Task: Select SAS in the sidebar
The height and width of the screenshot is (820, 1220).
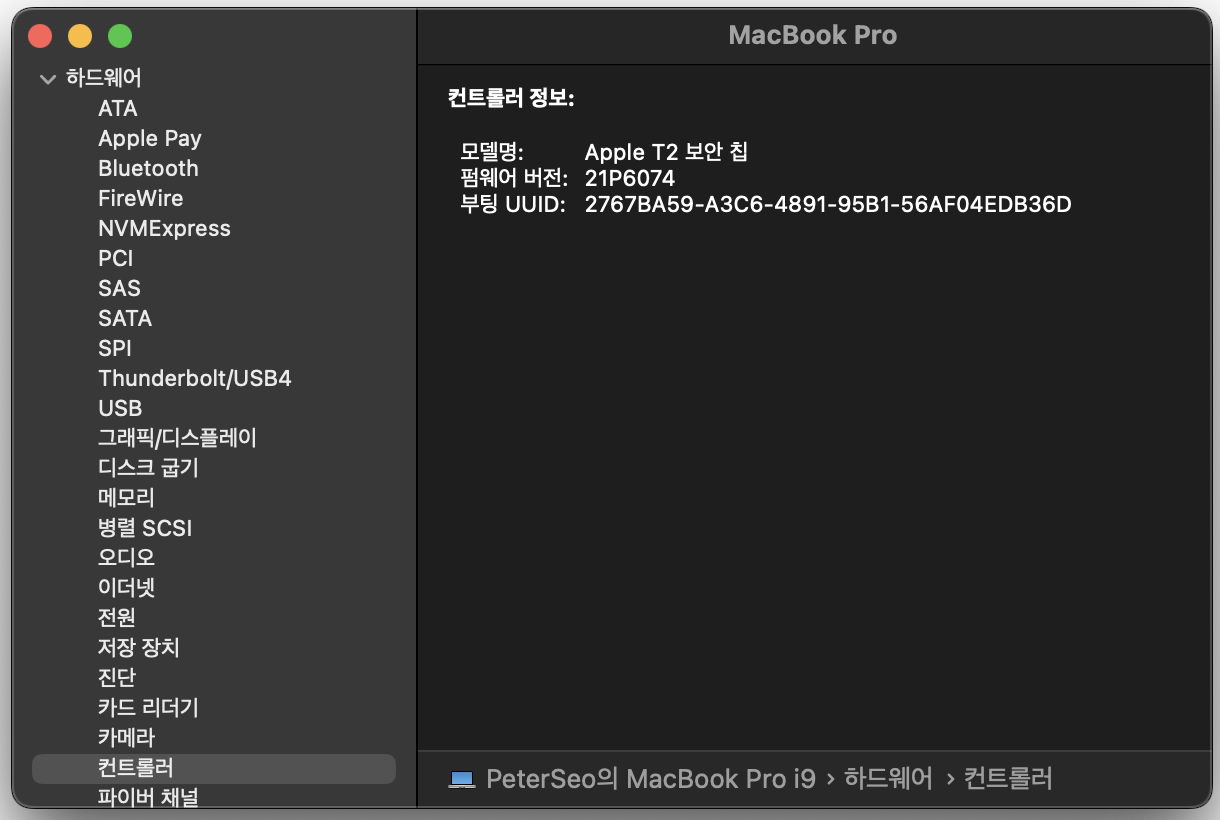Action: [x=119, y=288]
